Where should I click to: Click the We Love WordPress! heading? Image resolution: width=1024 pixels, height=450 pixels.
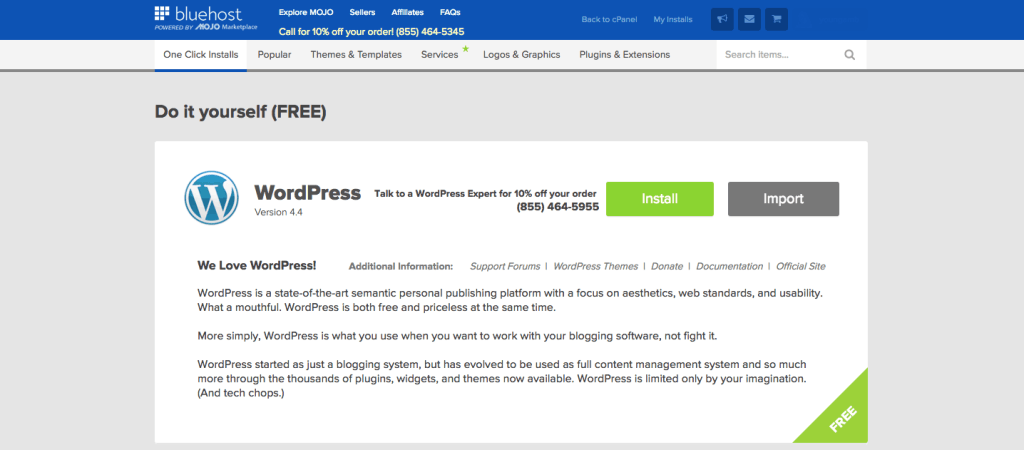tap(257, 266)
